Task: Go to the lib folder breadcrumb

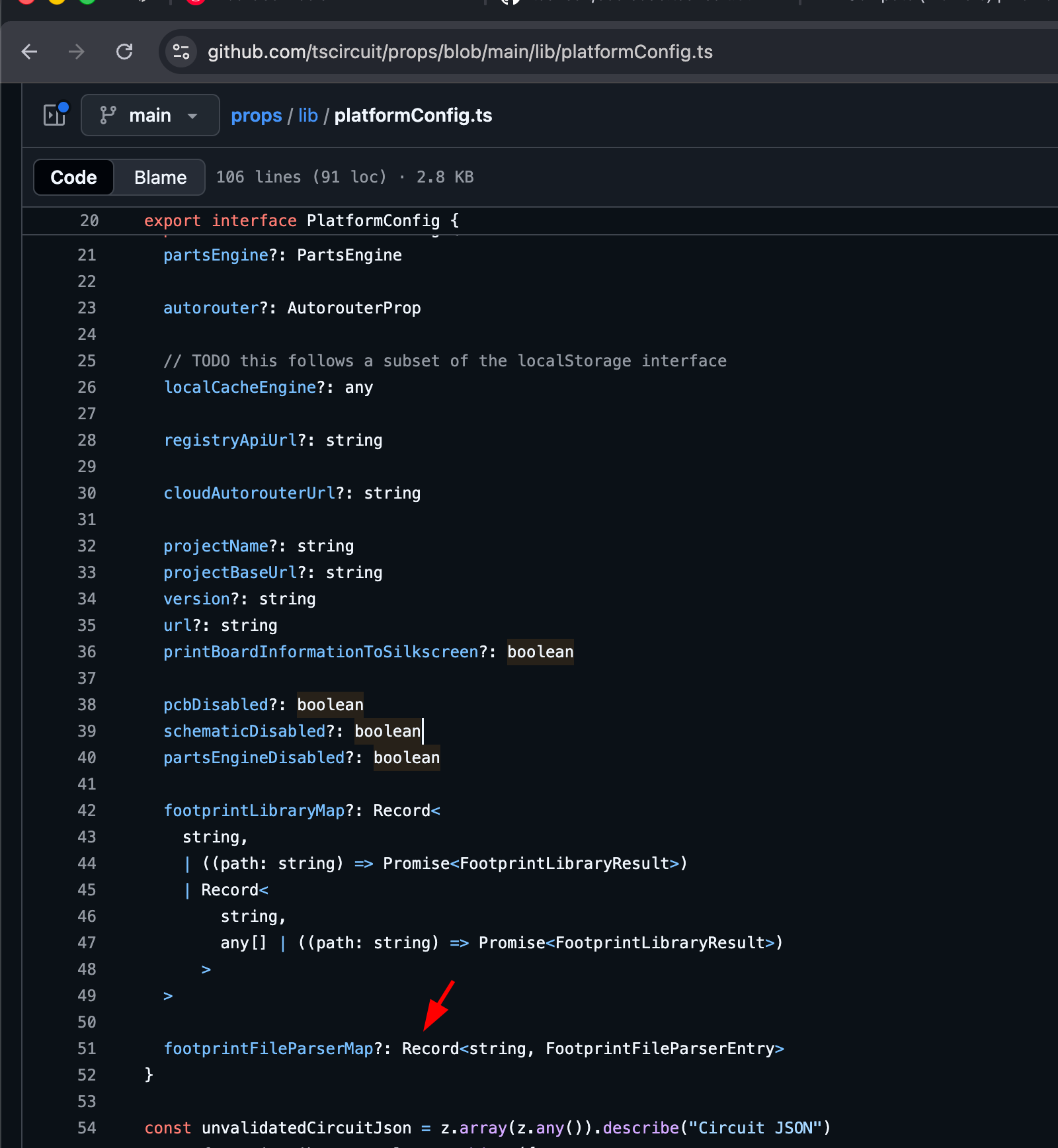Action: click(307, 115)
